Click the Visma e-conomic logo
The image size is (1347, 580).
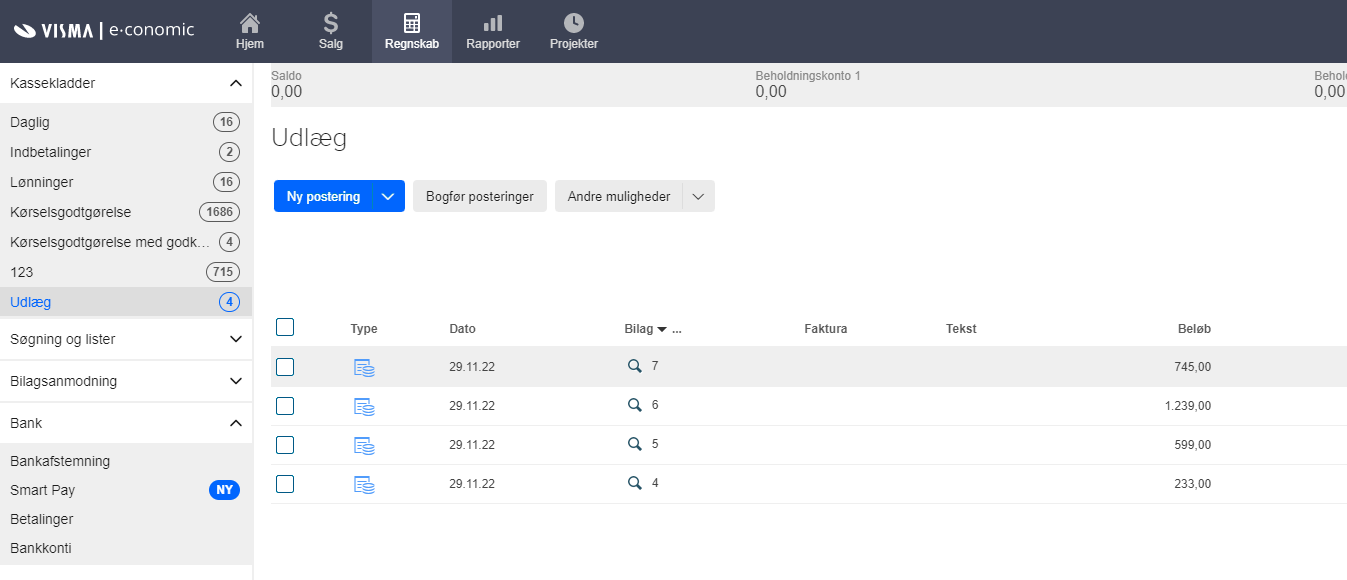(x=104, y=30)
